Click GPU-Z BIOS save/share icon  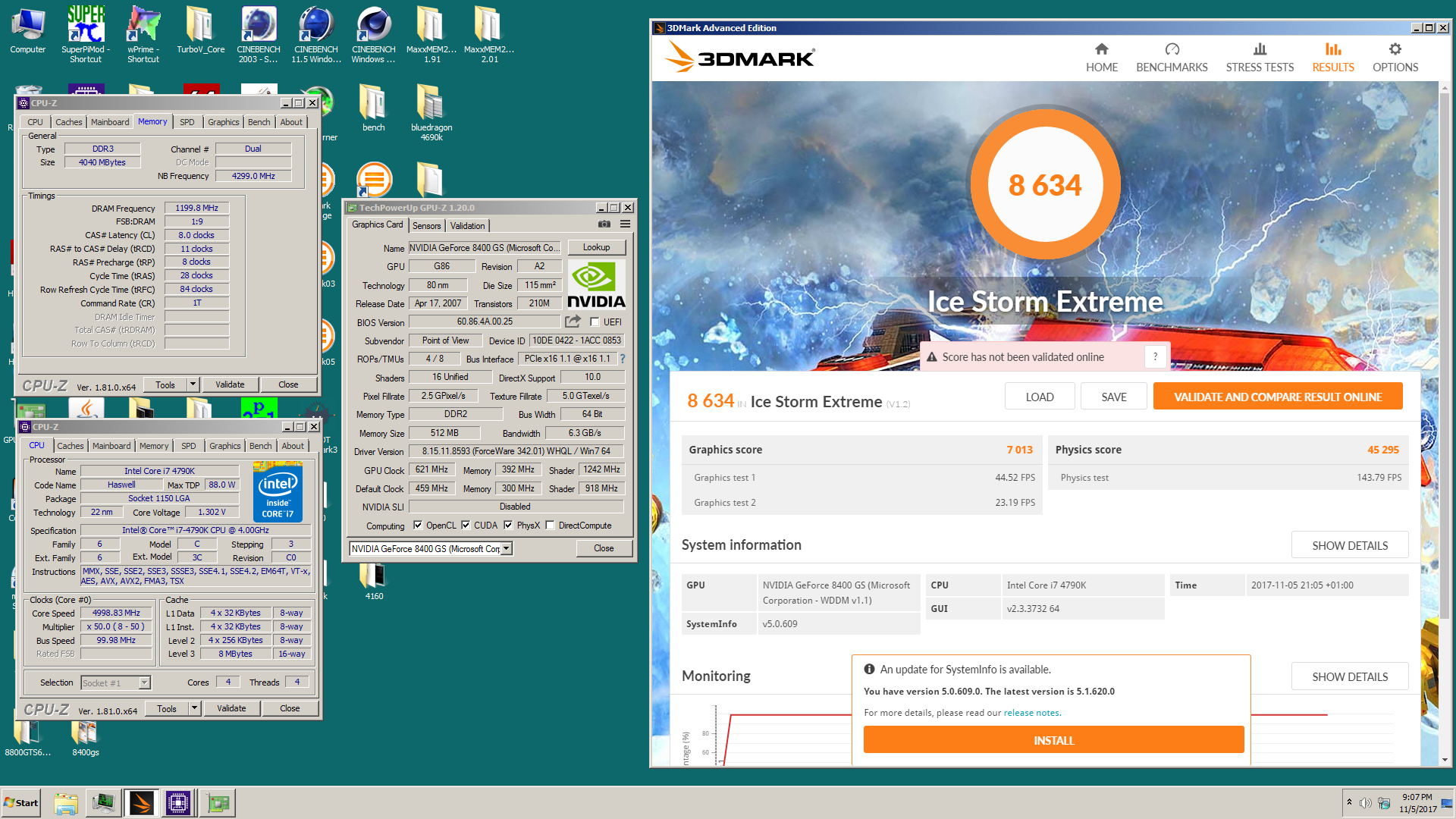[573, 322]
